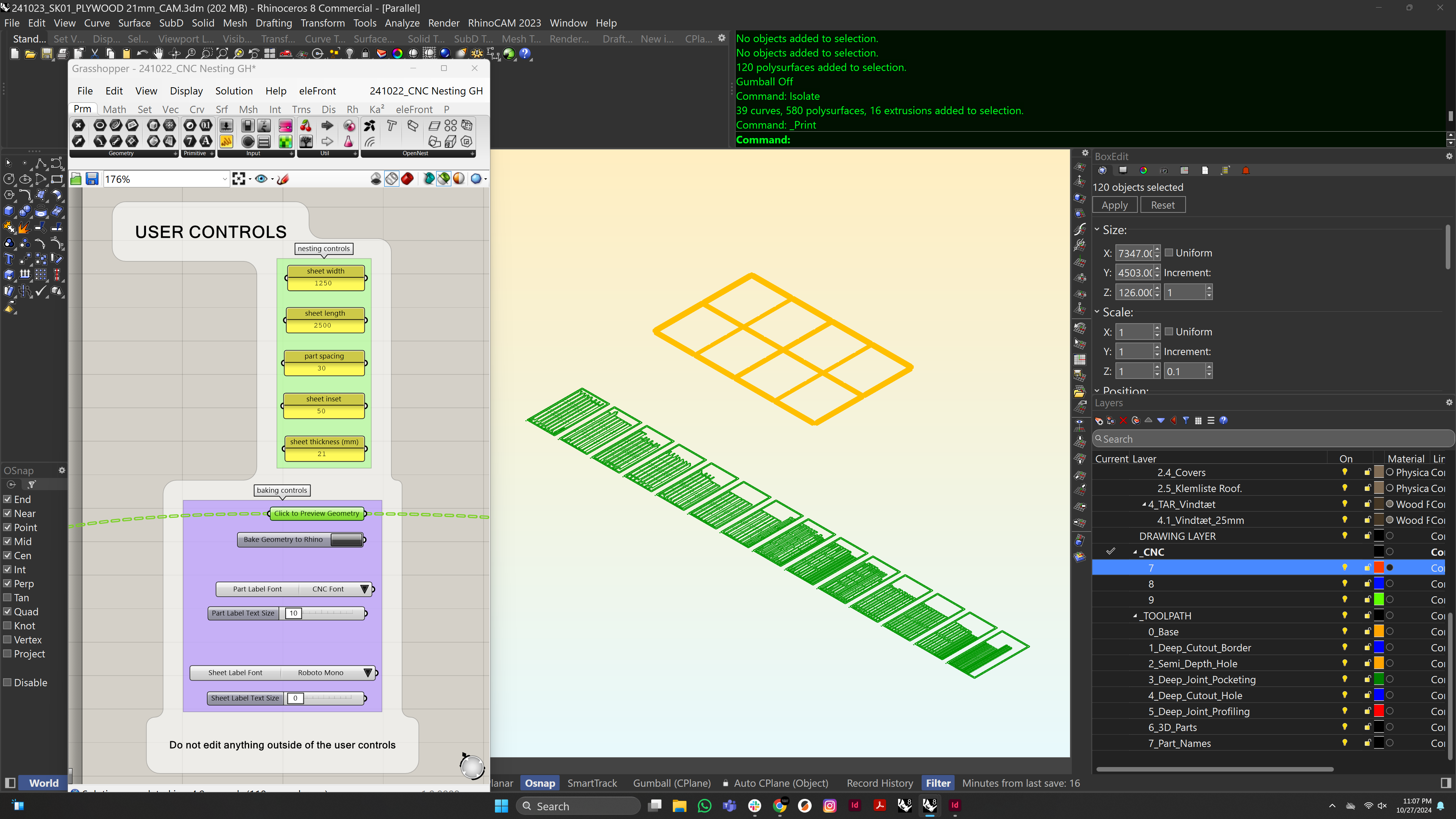
Task: Click the Zoom Extents icon in Grasshopper toolbar
Action: [x=239, y=179]
